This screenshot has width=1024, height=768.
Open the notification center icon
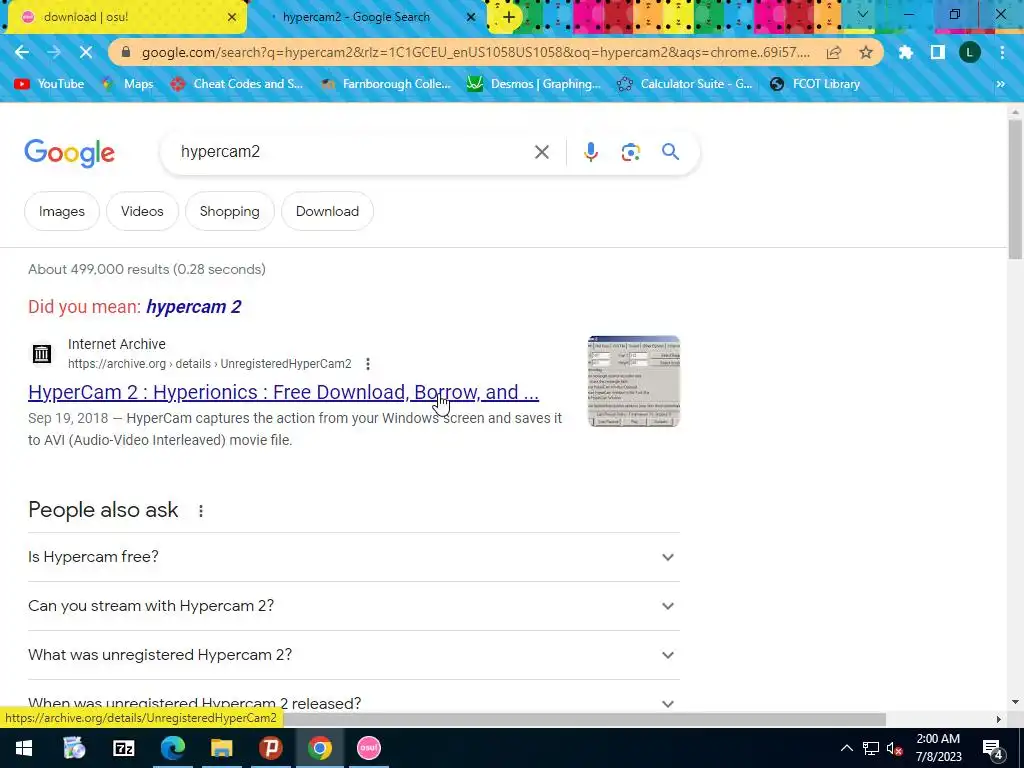point(993,749)
